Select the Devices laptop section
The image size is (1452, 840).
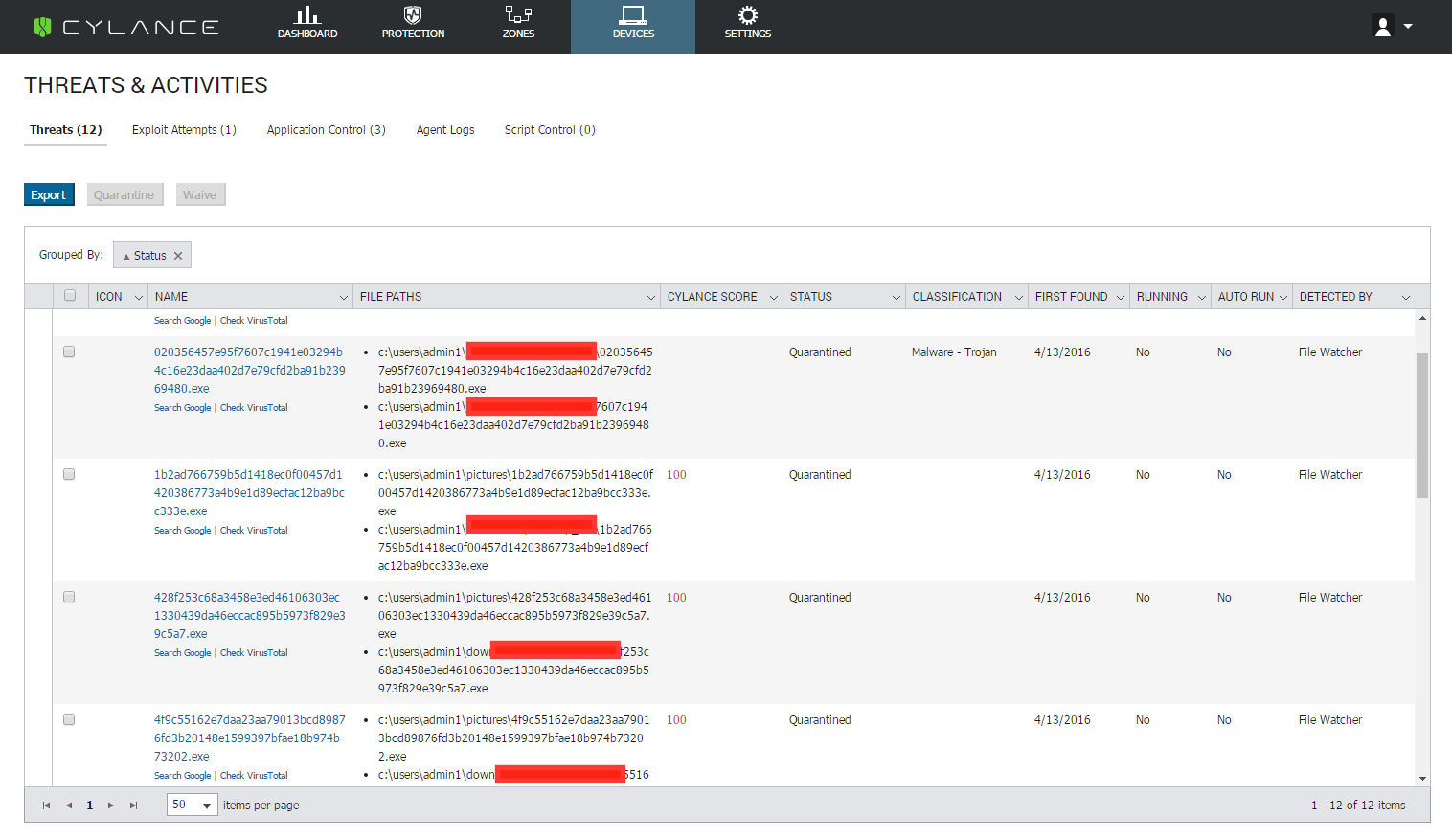point(633,26)
